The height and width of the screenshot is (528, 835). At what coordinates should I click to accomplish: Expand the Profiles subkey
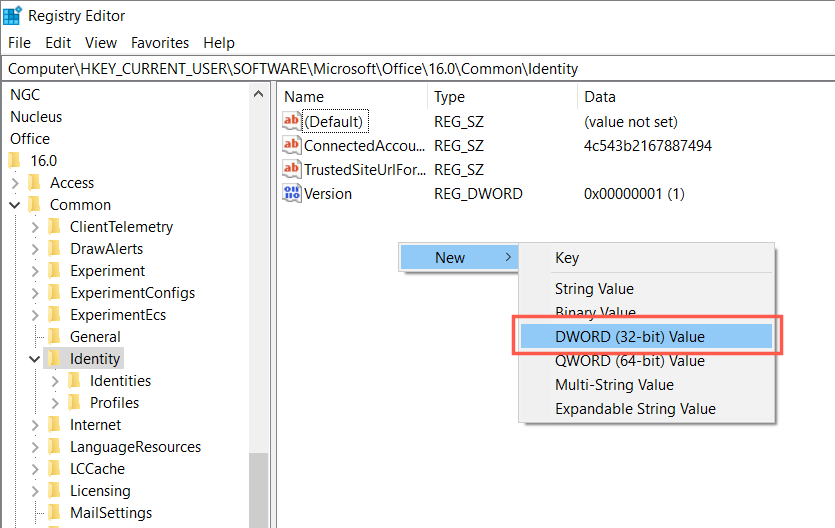(55, 403)
